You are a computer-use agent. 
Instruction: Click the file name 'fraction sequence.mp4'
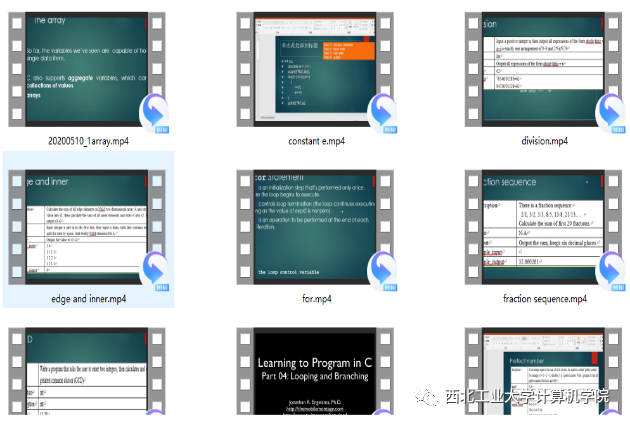544,298
